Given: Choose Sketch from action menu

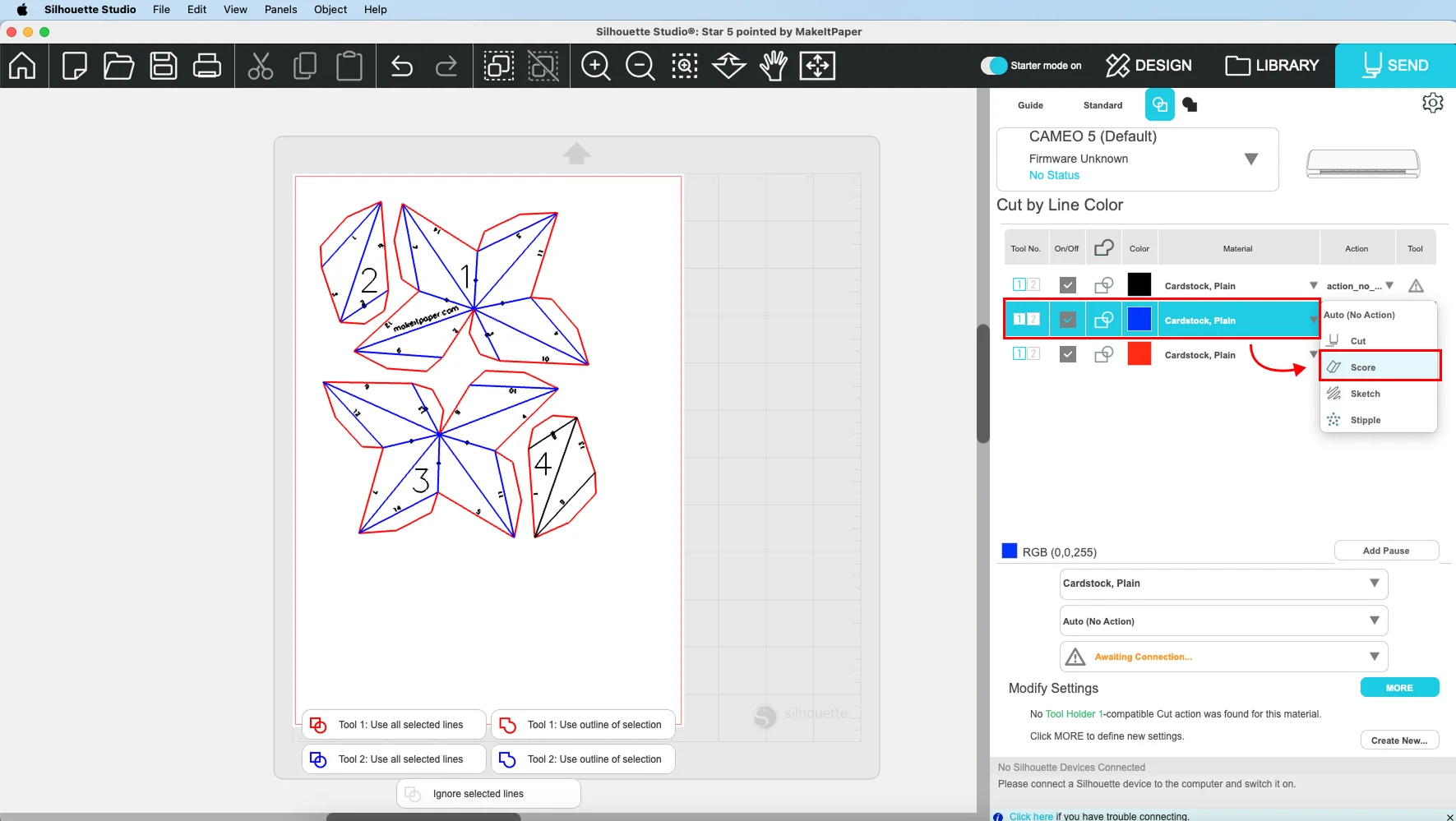Looking at the screenshot, I should point(1379,394).
